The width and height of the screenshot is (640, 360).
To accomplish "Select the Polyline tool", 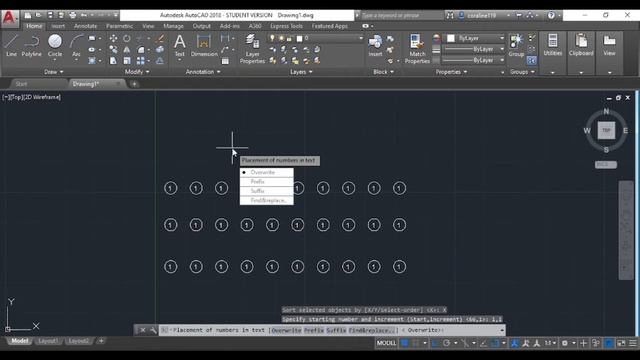I will click(31, 45).
